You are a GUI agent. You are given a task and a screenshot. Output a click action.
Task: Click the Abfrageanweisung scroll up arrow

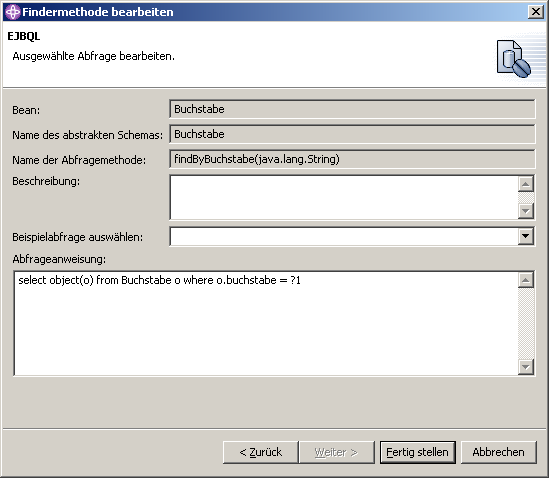526,280
